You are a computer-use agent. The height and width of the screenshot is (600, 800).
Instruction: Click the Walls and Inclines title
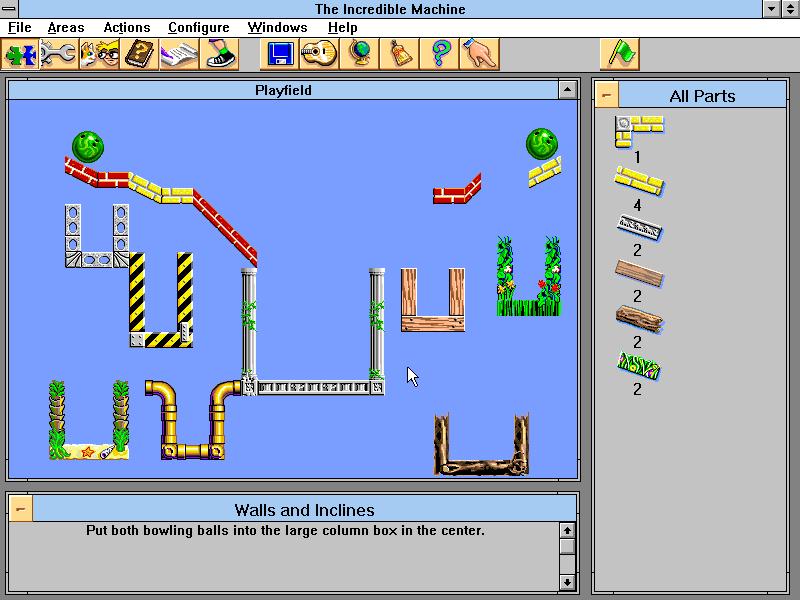[304, 509]
